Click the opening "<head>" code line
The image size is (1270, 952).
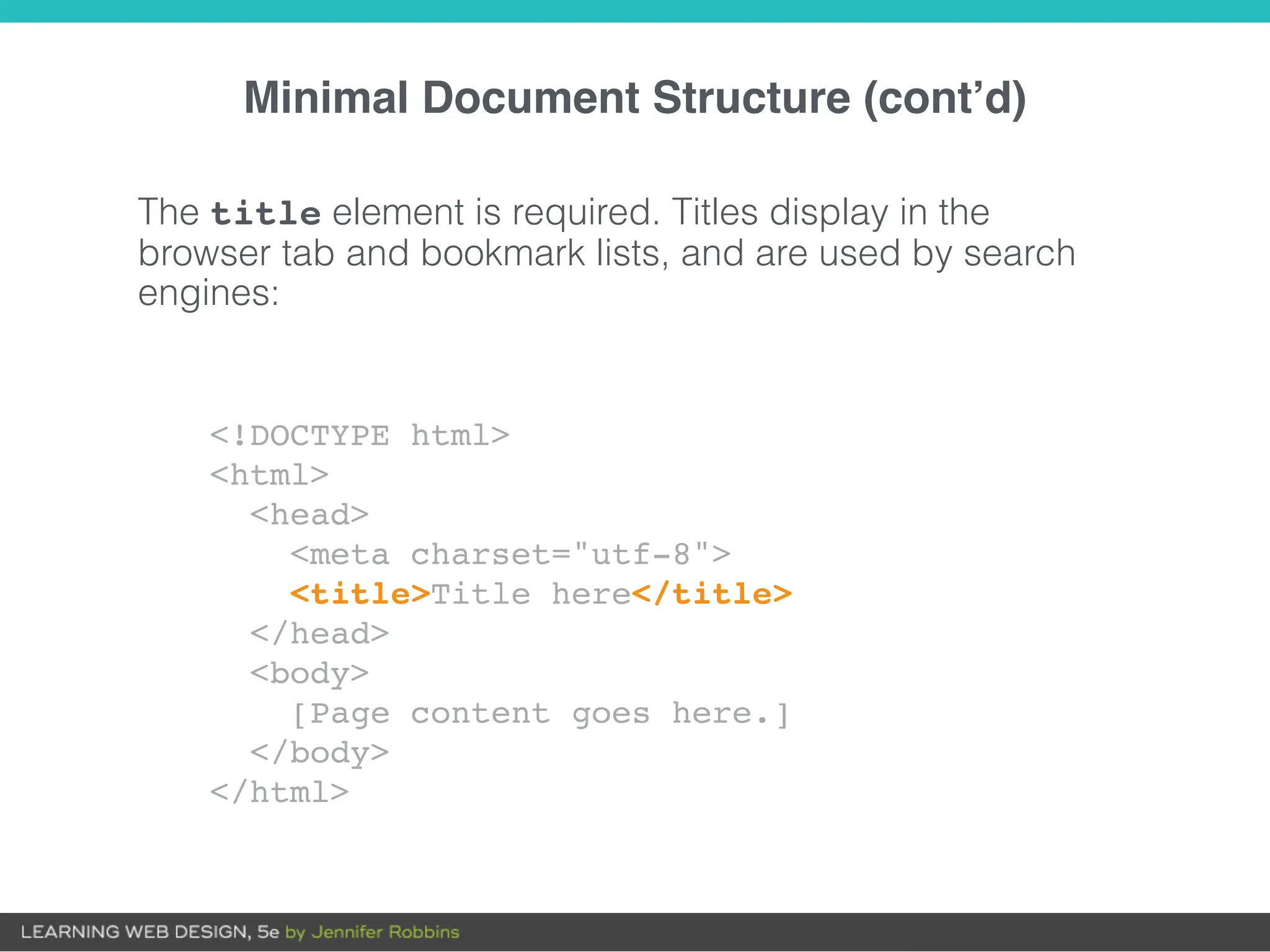309,515
